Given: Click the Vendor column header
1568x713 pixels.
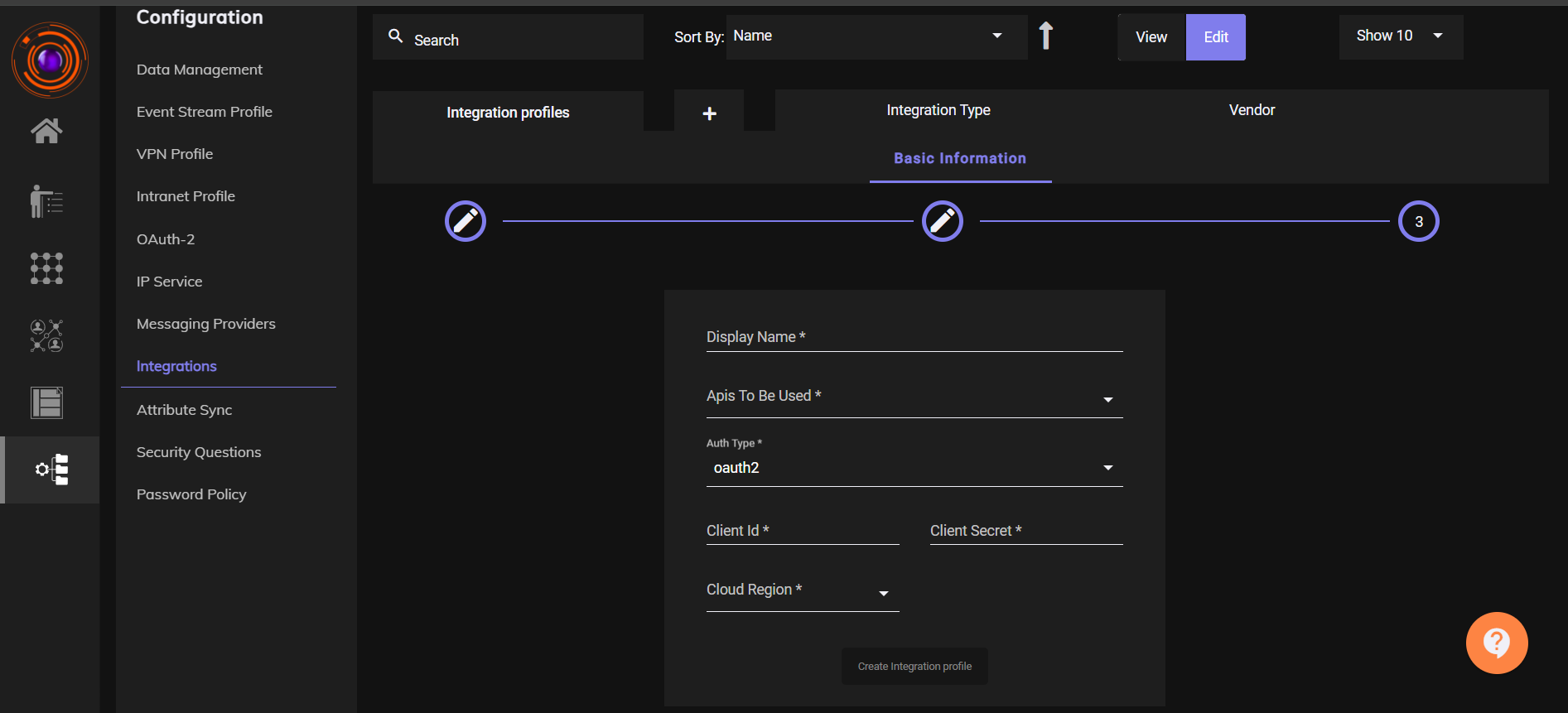Looking at the screenshot, I should click(x=1252, y=110).
